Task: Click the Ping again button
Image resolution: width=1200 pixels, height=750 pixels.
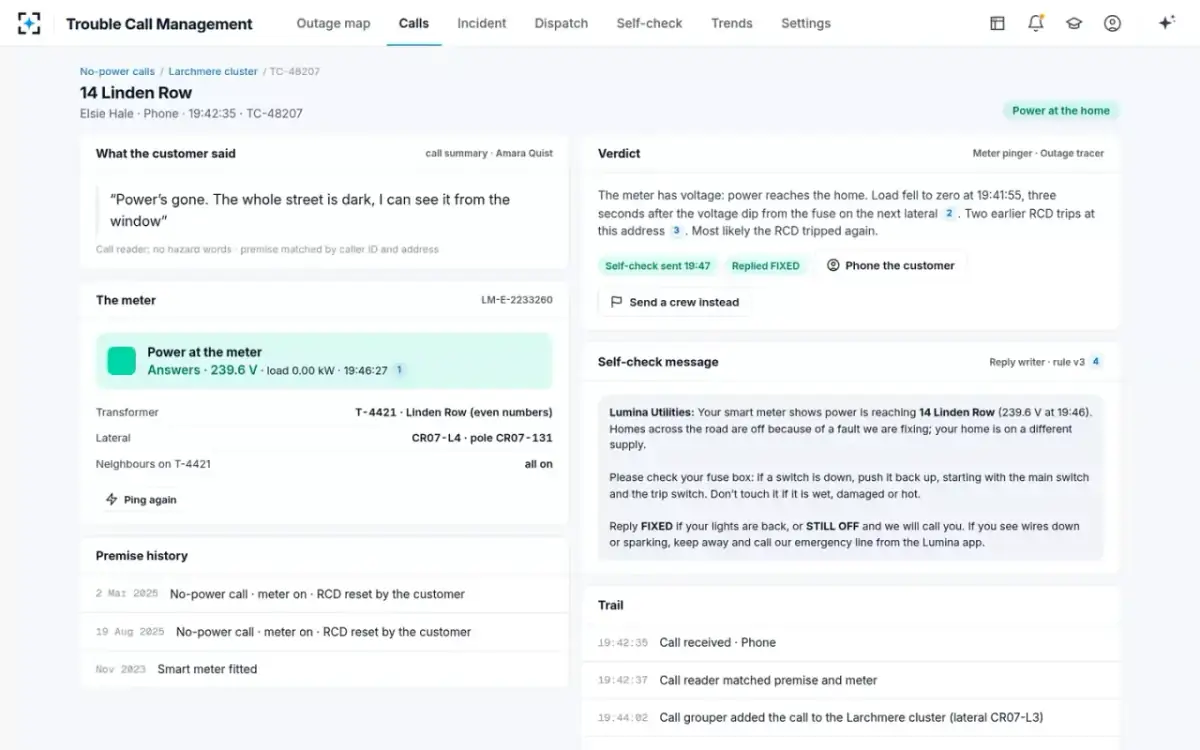Action: (x=142, y=500)
